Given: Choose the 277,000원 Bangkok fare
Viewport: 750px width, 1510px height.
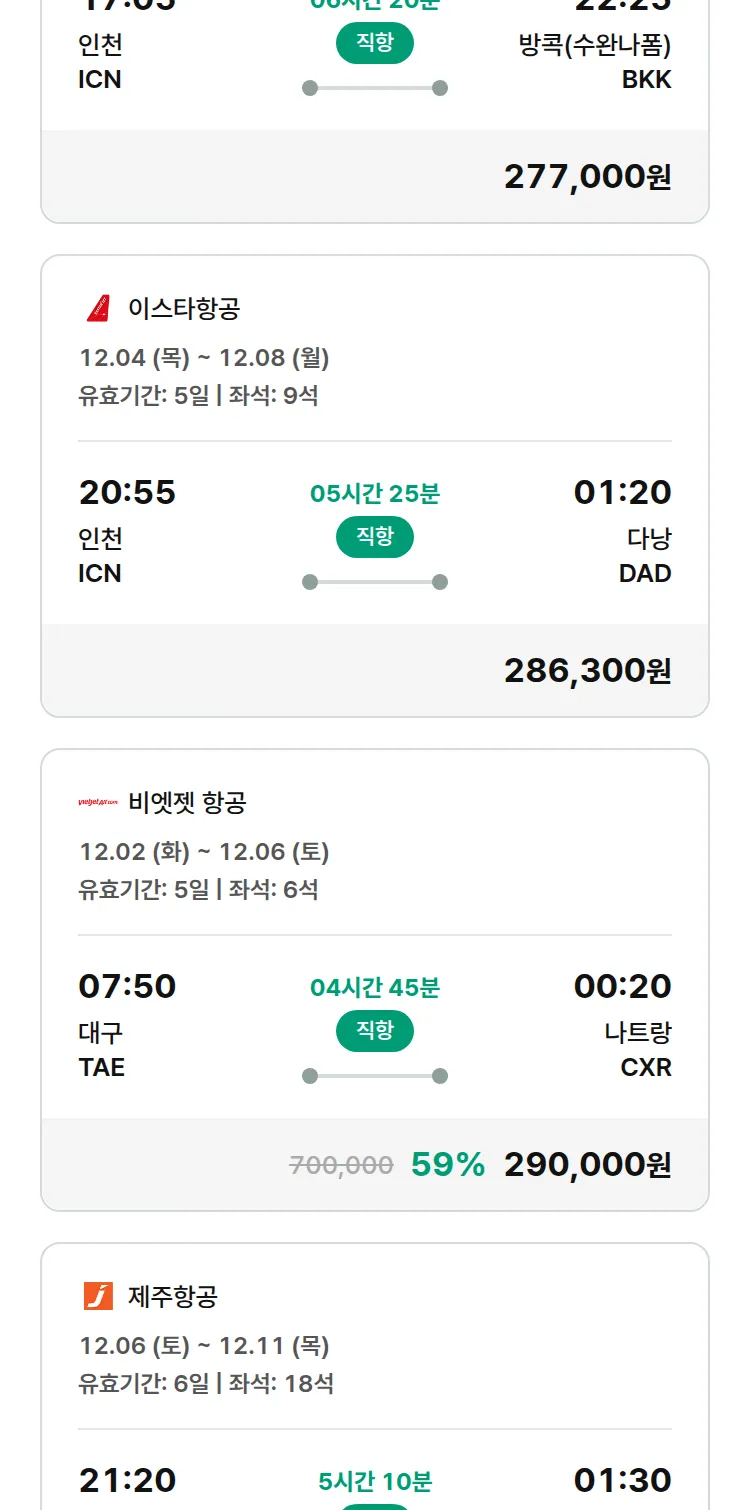Looking at the screenshot, I should (587, 177).
